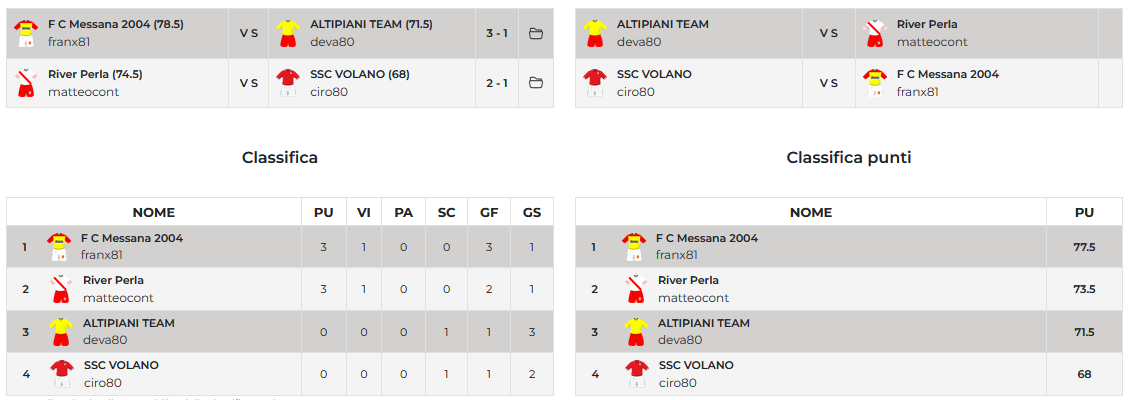
Task: Select the GF column header
Action: tap(489, 212)
